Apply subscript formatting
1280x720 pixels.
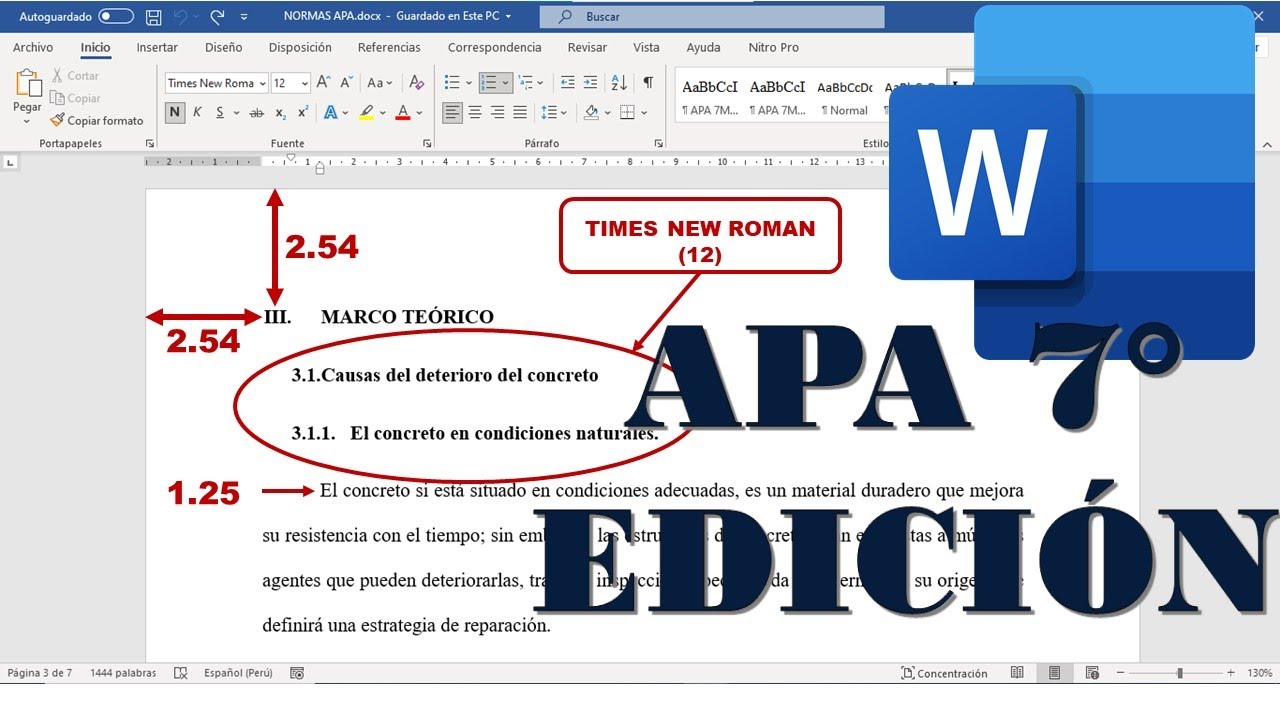[x=280, y=113]
